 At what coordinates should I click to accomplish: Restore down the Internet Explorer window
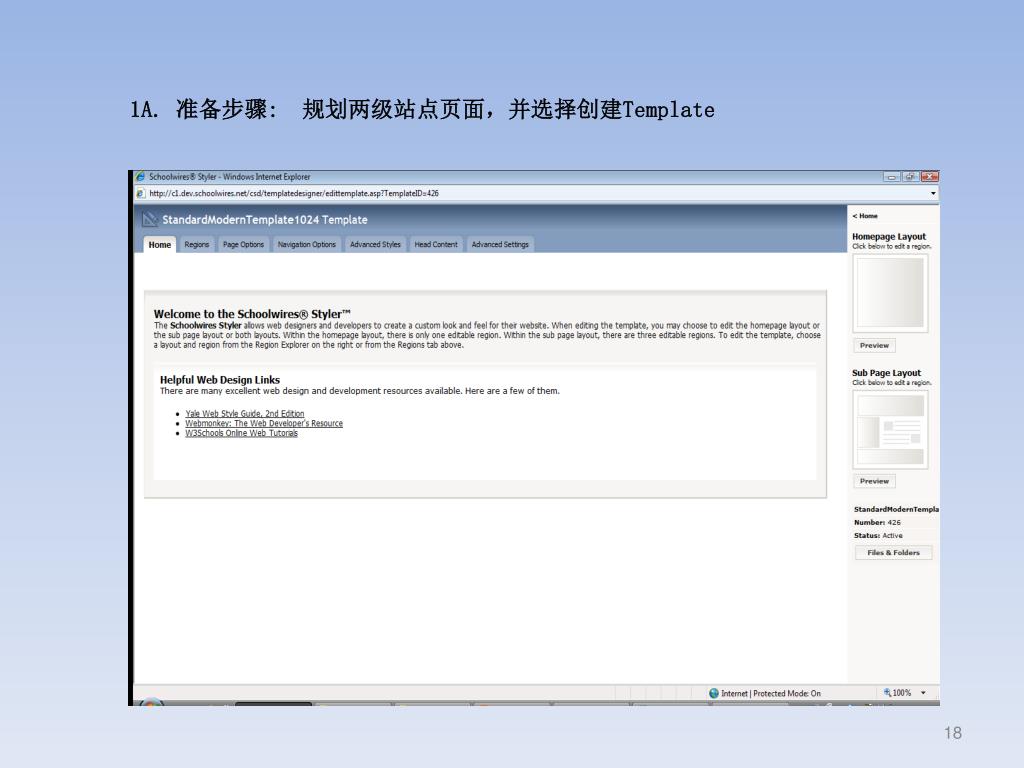coord(910,177)
